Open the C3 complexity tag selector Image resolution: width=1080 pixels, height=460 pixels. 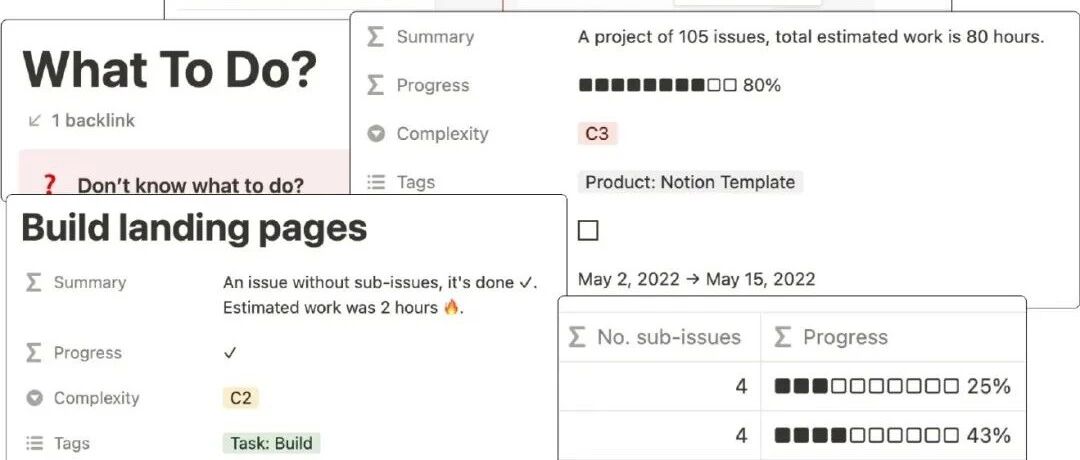[x=596, y=134]
